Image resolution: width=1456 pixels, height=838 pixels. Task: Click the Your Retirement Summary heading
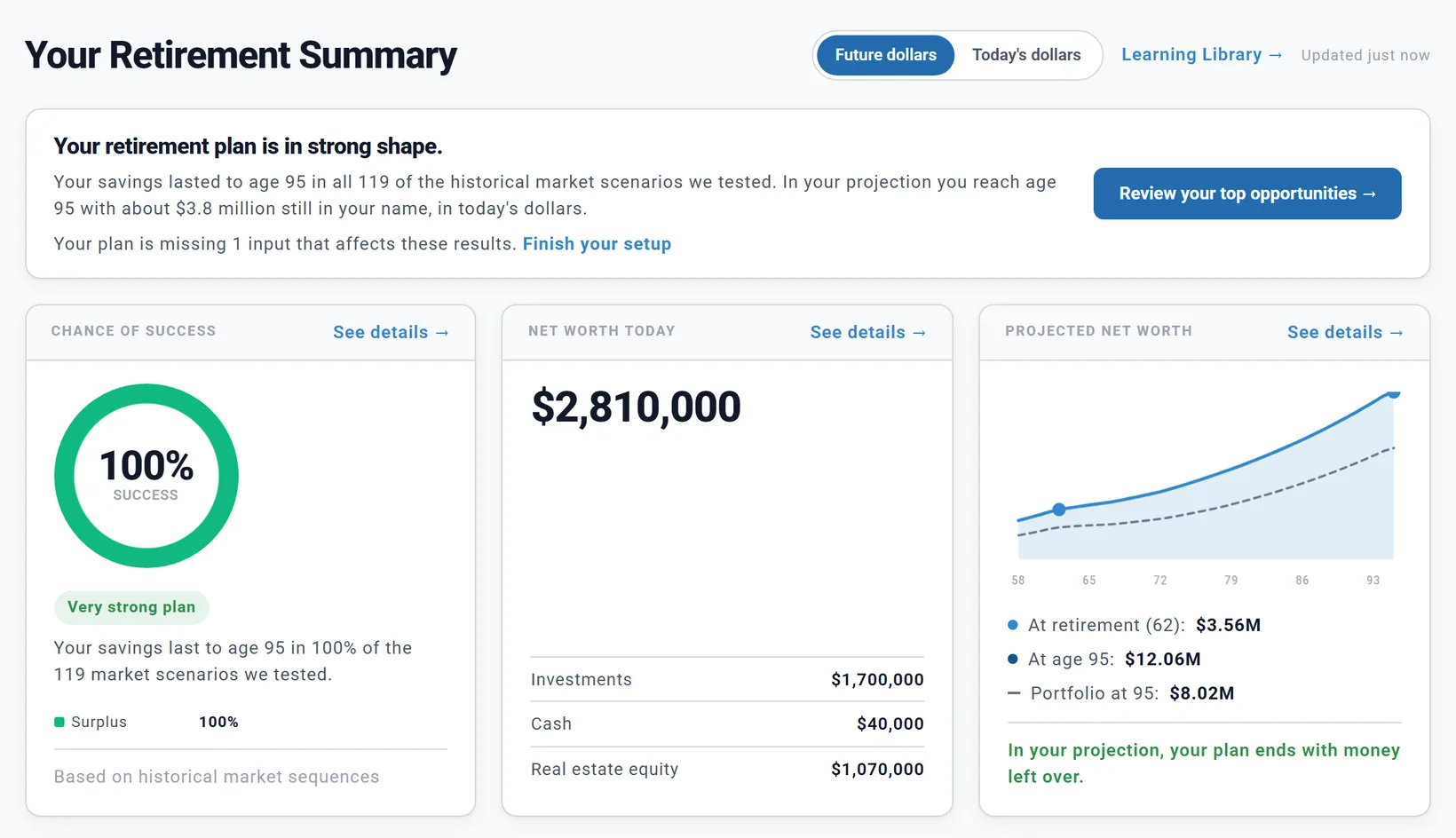[241, 55]
